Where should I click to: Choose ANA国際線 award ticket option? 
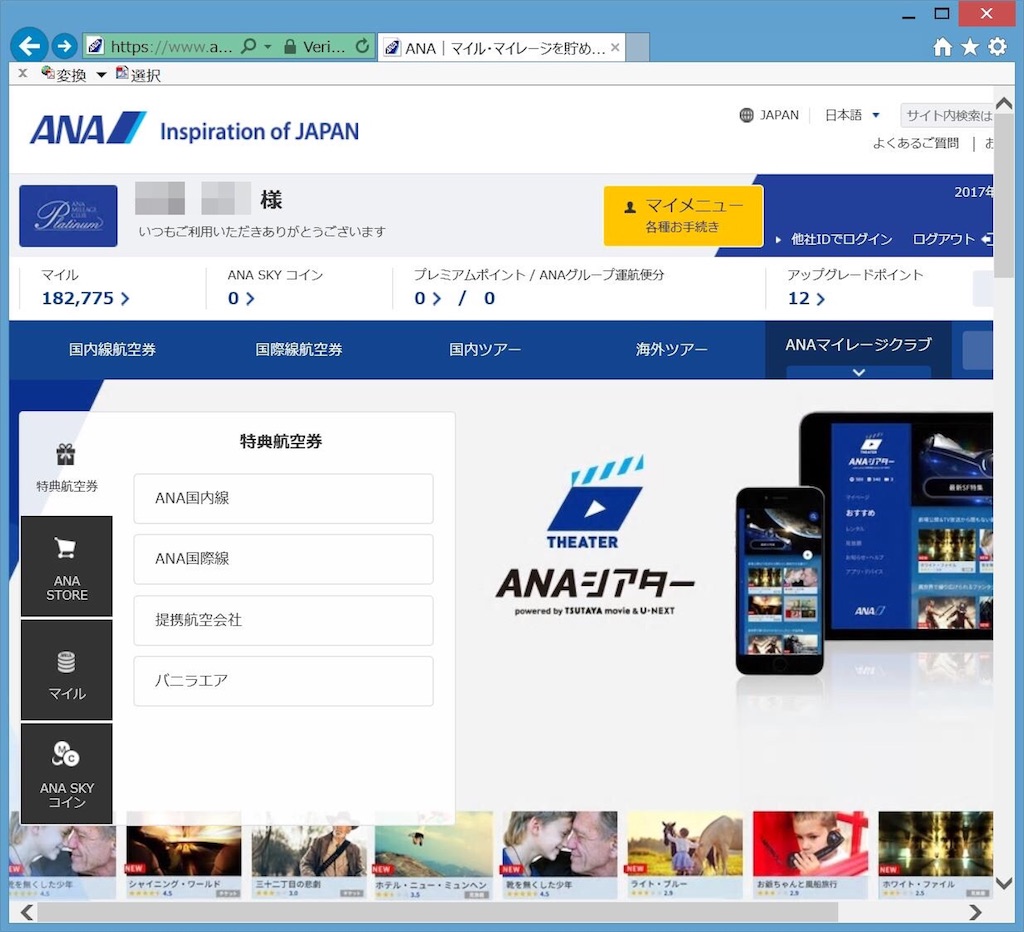coord(283,559)
